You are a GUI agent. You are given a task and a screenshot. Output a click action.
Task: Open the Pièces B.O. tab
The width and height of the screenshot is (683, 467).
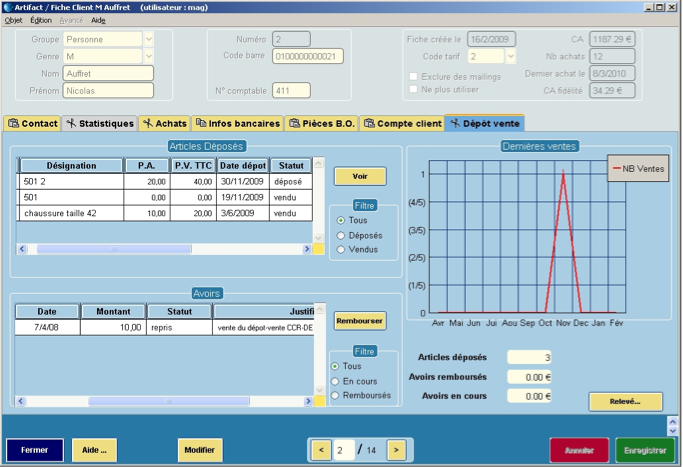click(x=321, y=123)
